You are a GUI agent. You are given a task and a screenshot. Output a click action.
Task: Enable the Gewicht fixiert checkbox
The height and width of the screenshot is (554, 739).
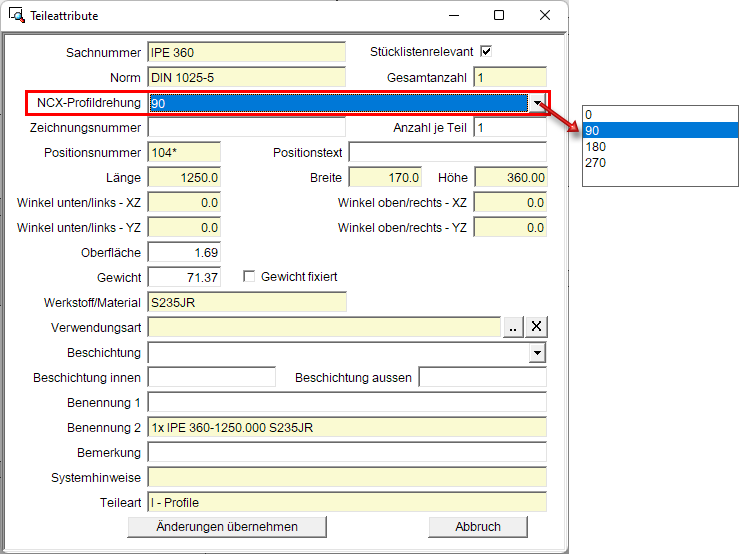249,276
